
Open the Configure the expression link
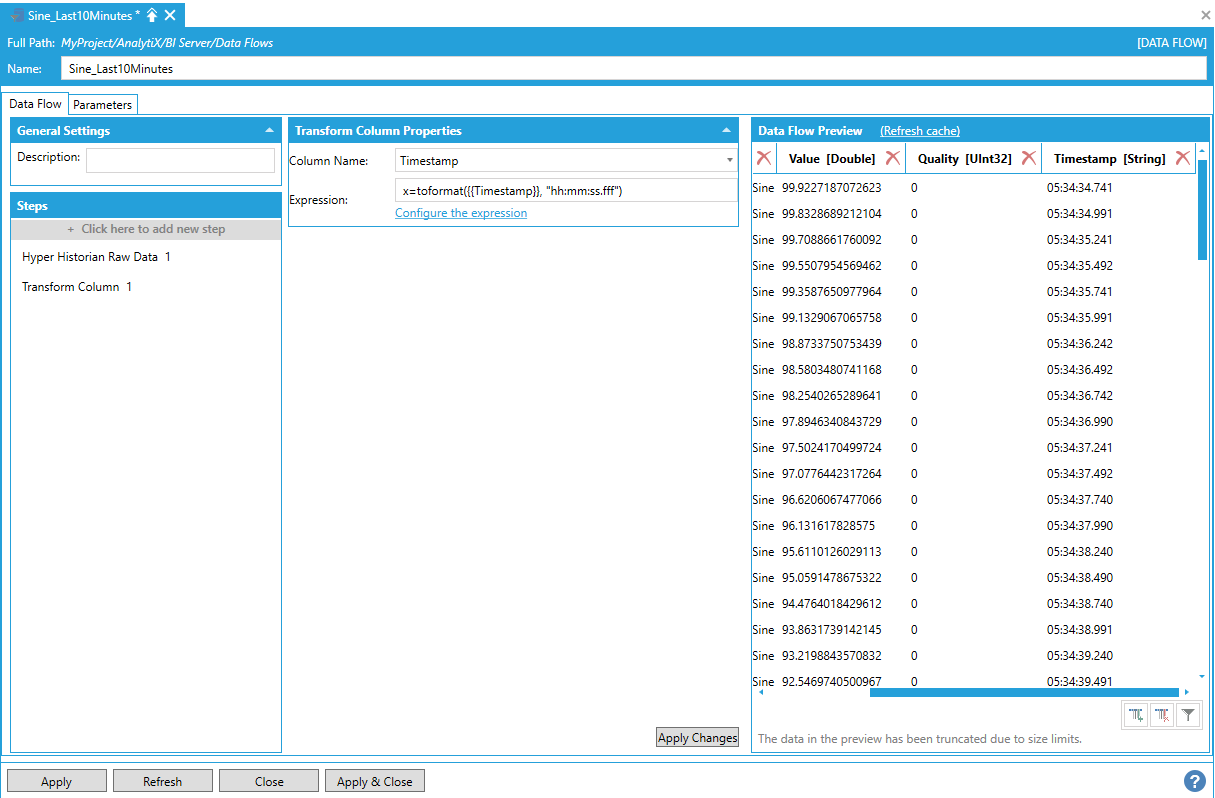[x=461, y=213]
